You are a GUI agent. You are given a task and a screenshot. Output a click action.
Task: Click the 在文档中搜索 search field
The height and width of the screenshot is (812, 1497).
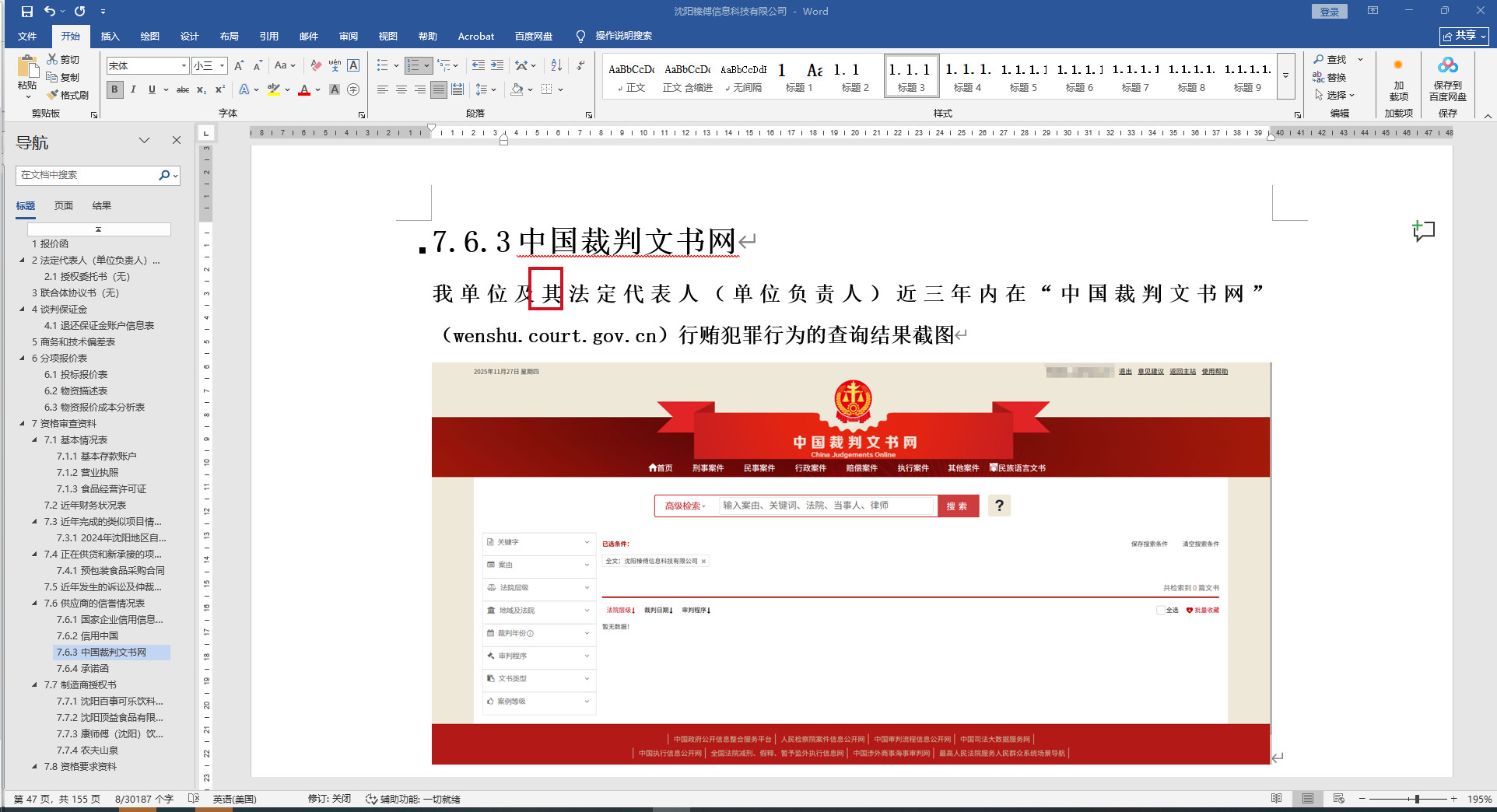click(x=87, y=175)
